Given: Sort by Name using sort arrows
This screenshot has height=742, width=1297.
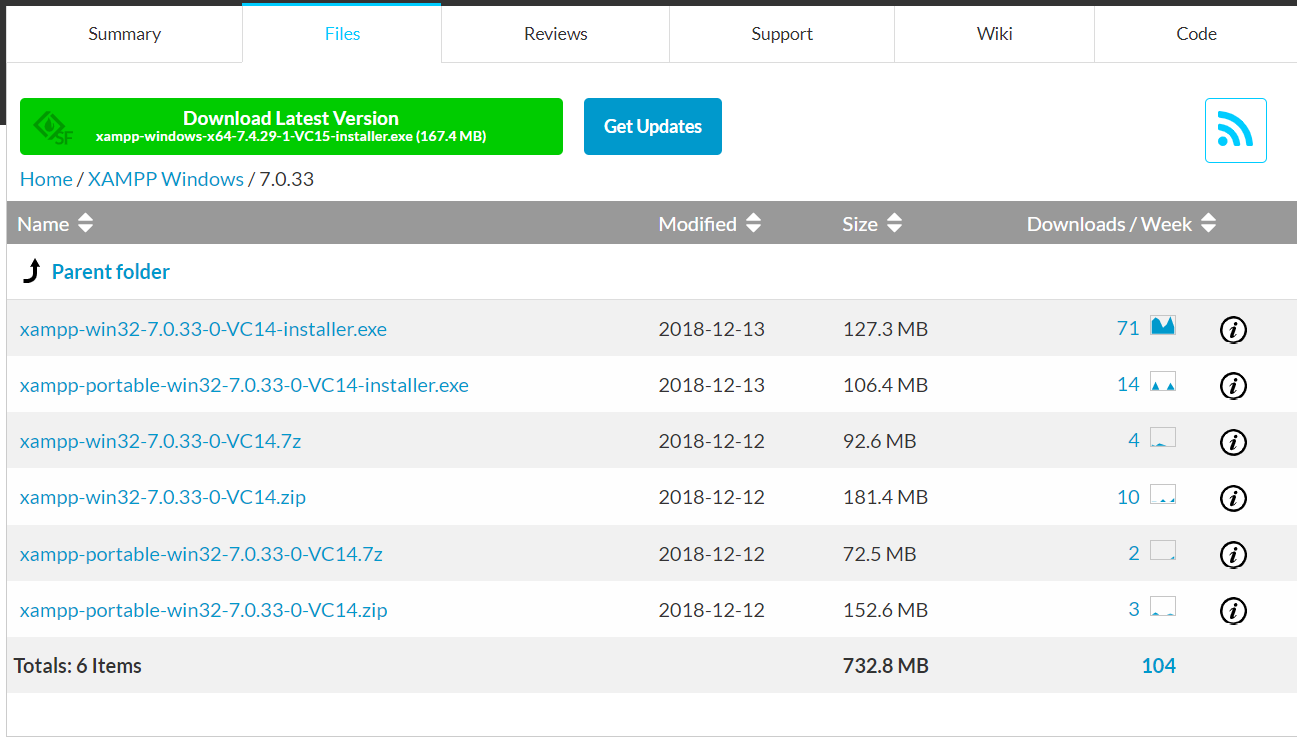Looking at the screenshot, I should 85,224.
